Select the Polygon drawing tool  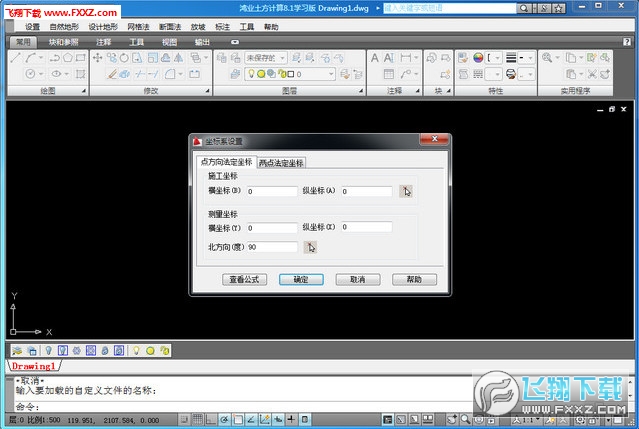[68, 58]
